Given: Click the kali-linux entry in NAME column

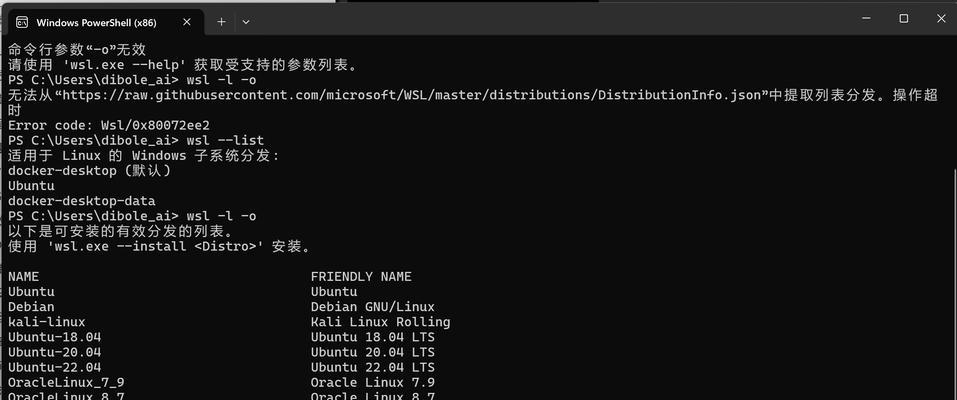Looking at the screenshot, I should point(47,322).
